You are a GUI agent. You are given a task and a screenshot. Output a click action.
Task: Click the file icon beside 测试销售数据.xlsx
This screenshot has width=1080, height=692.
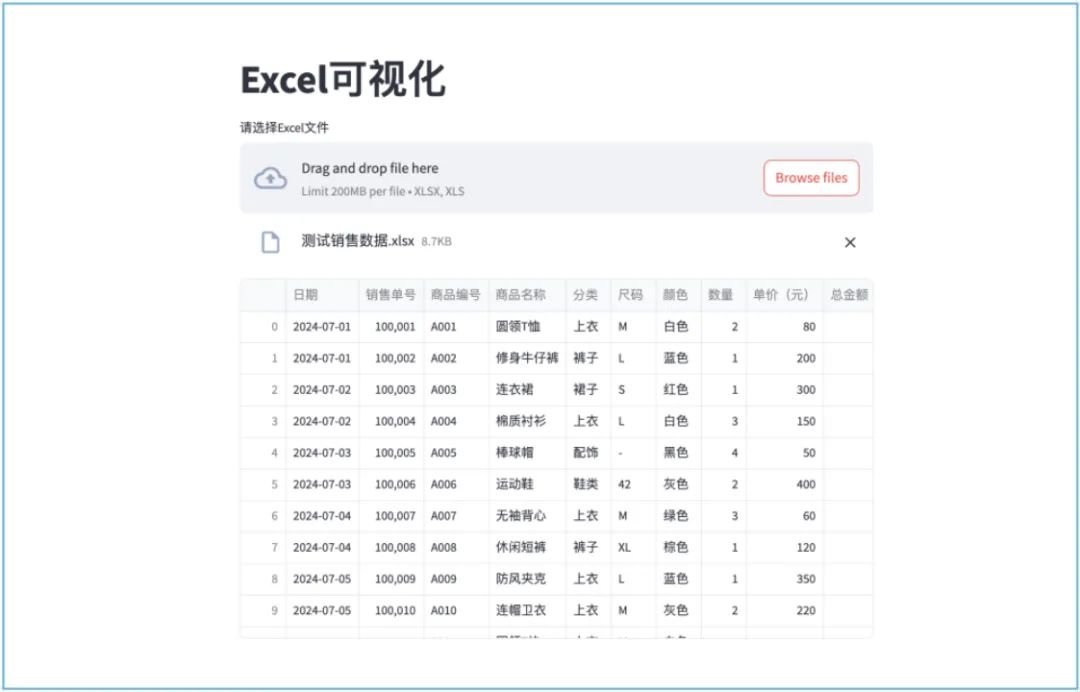(270, 242)
